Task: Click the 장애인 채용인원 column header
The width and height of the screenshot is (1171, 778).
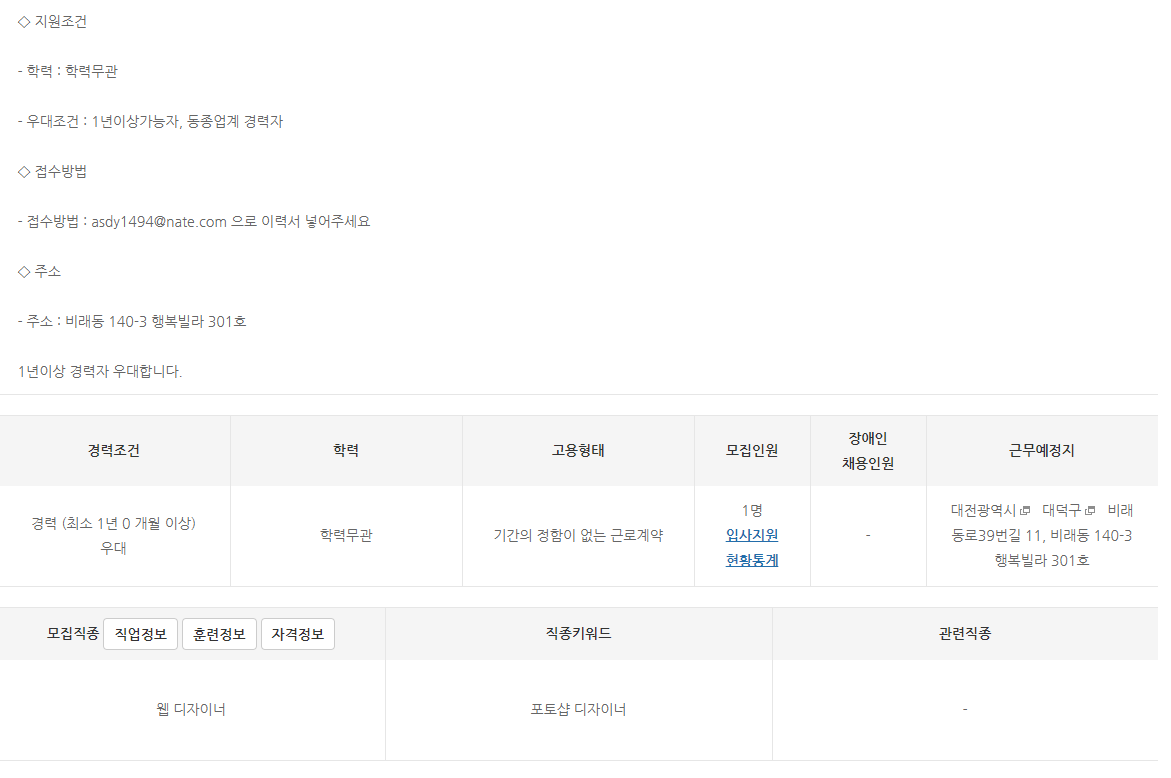Action: click(x=868, y=450)
